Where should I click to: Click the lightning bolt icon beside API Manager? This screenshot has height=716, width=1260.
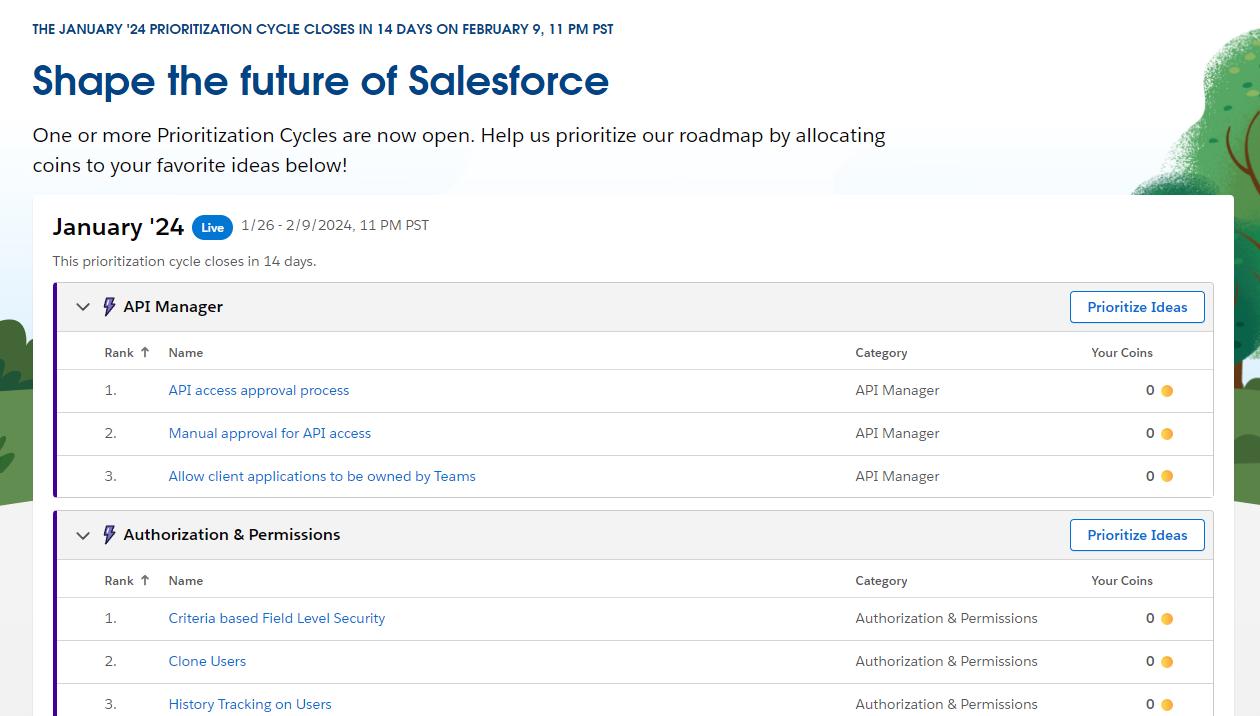click(110, 307)
